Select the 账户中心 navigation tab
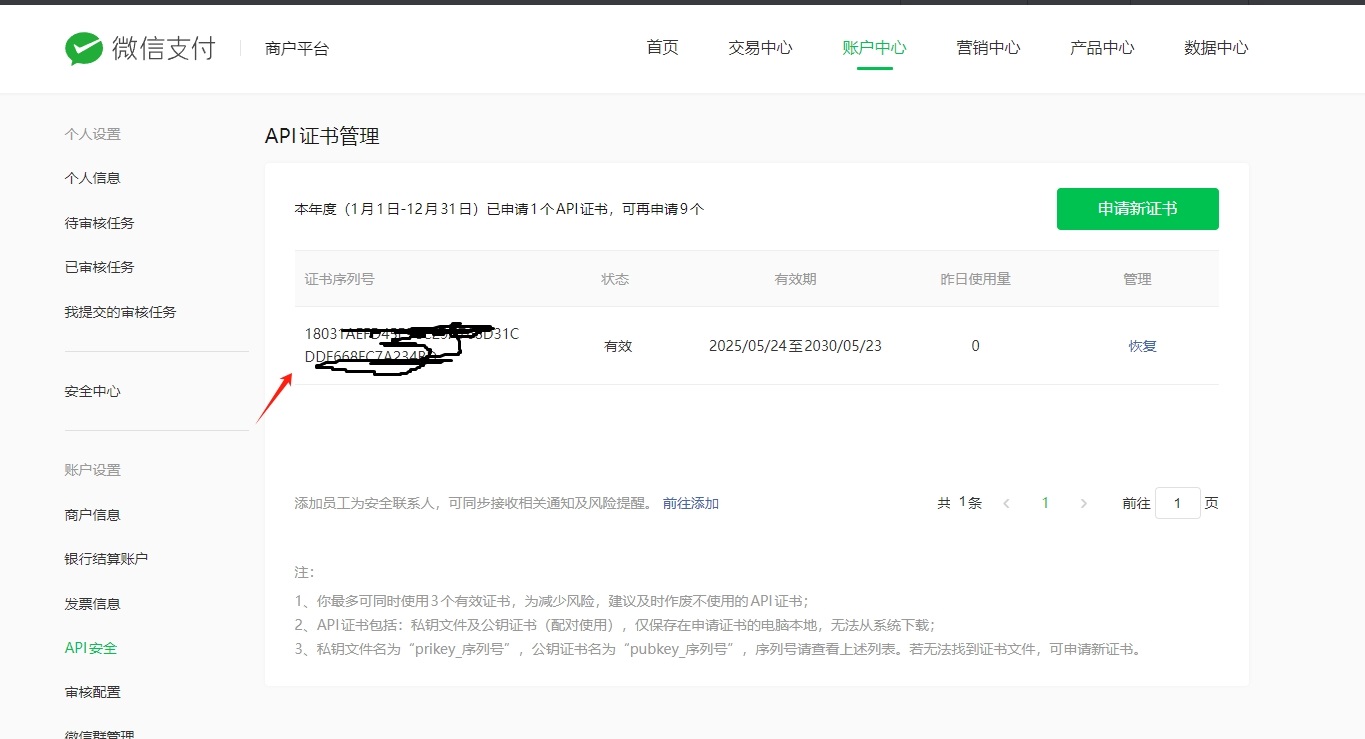Screen dimensions: 1365x739 tap(874, 48)
